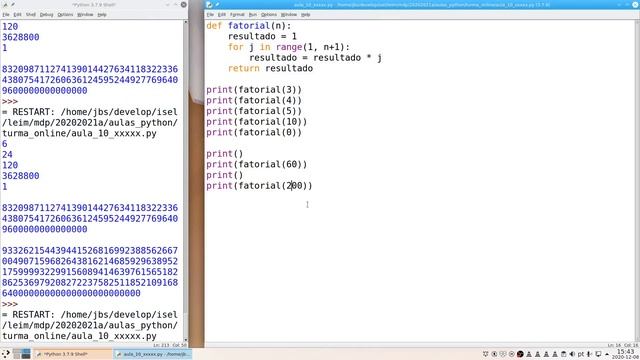This screenshot has height=360, width=640.
Task: Click the pin icon in Shell titlebar
Action: [x=13, y=4]
